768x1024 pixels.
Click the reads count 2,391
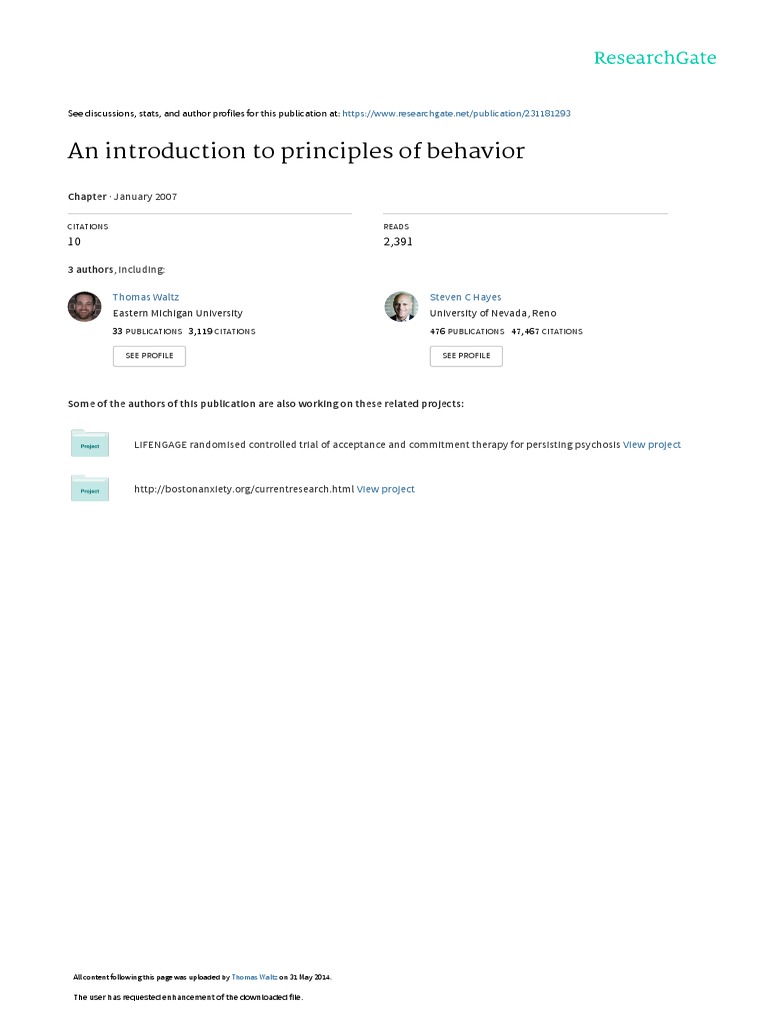pyautogui.click(x=398, y=241)
